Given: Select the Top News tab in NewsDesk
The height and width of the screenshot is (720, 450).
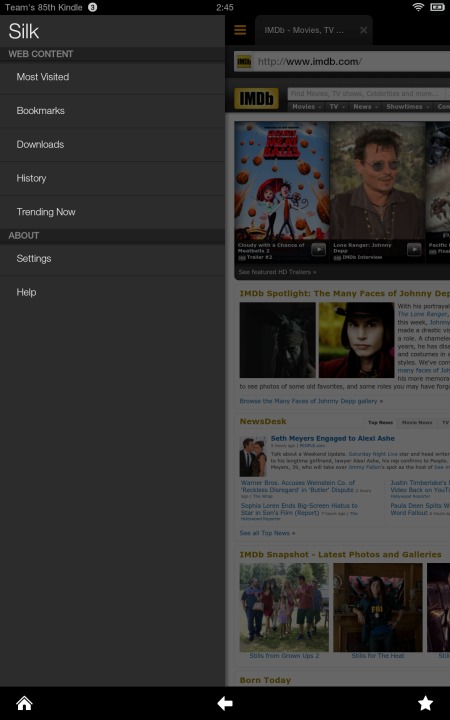Looking at the screenshot, I should click(x=380, y=422).
